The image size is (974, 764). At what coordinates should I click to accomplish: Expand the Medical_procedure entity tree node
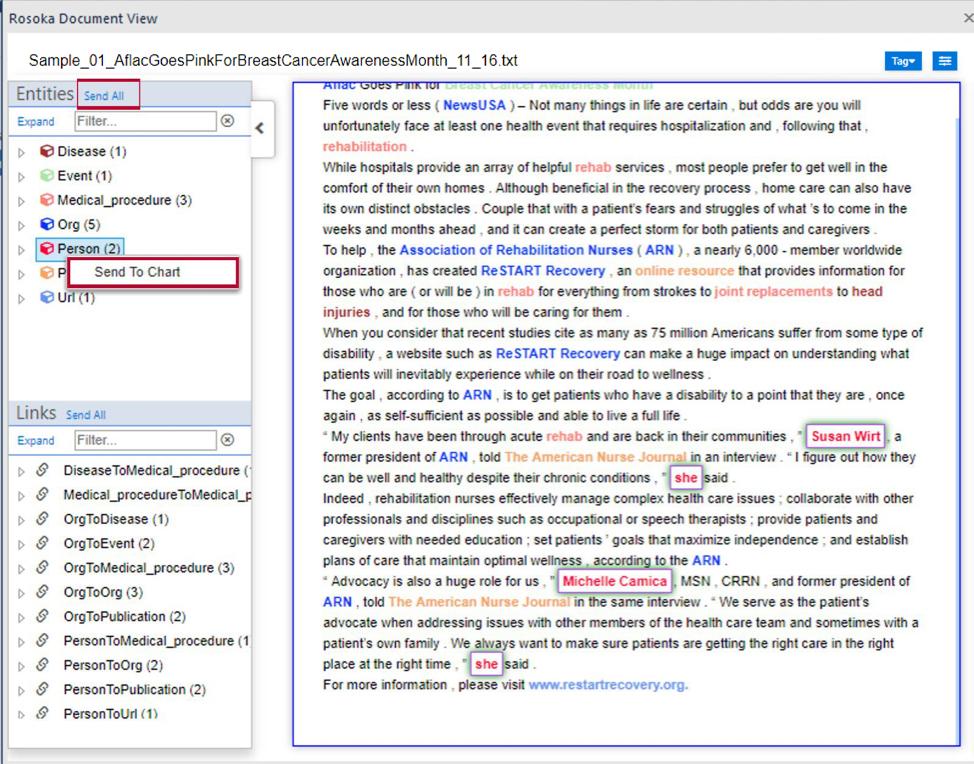pos(23,201)
